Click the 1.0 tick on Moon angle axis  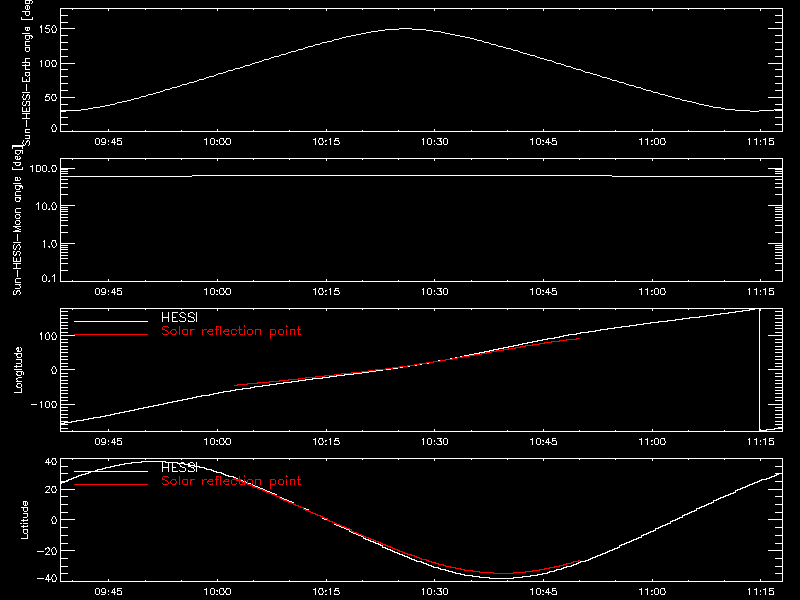point(49,244)
